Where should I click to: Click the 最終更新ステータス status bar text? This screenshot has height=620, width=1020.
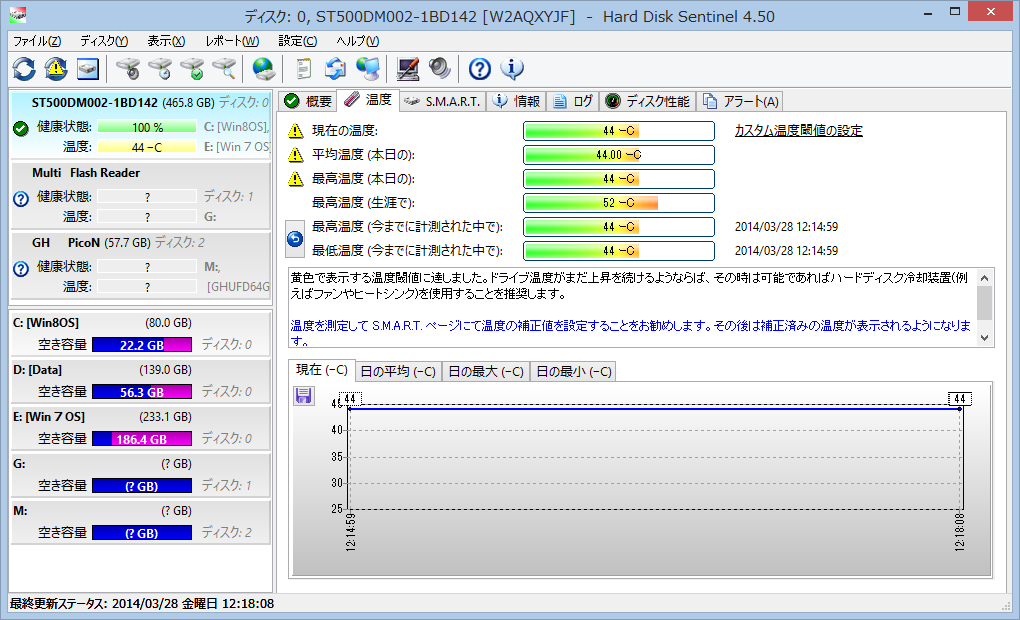coord(142,604)
